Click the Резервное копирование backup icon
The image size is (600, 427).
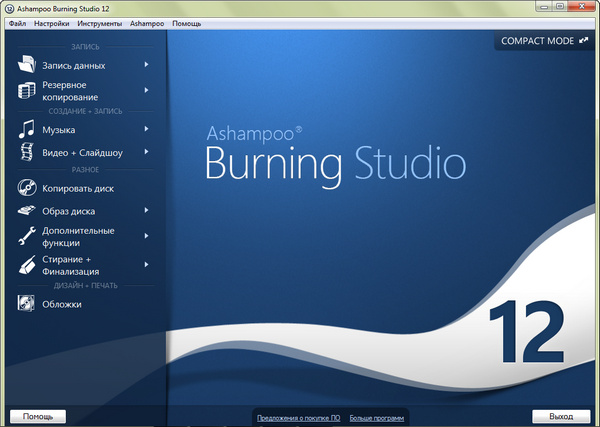(26, 92)
